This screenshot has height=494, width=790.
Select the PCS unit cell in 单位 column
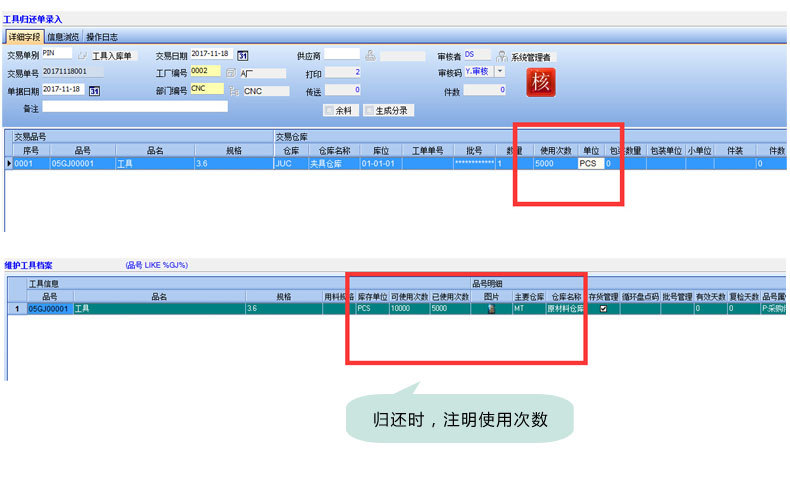[590, 163]
